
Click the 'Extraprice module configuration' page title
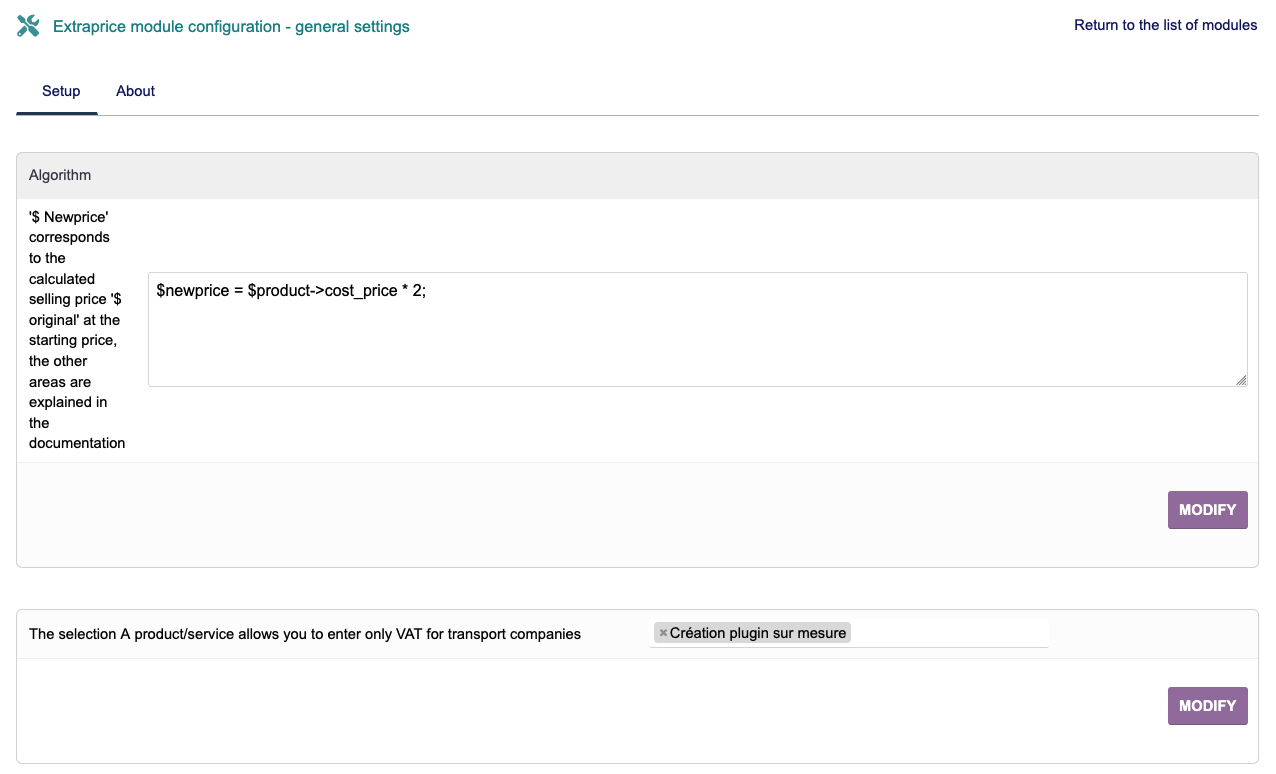click(167, 27)
